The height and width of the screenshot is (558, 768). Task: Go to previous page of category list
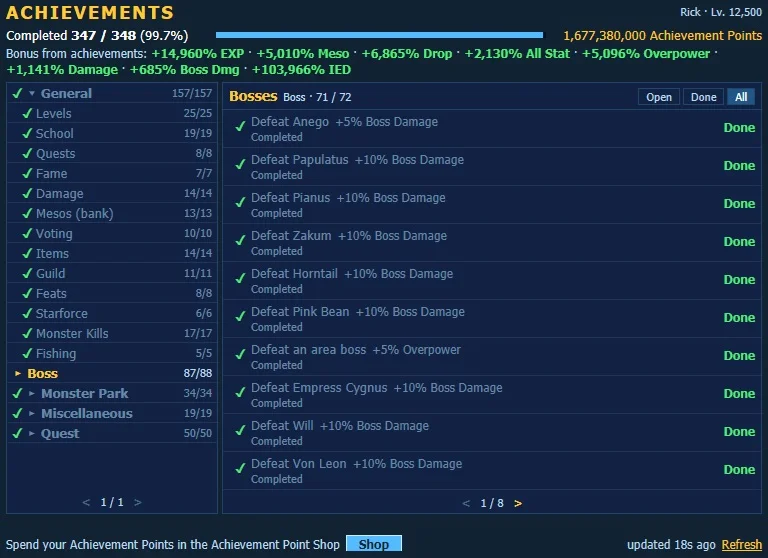pyautogui.click(x=86, y=502)
